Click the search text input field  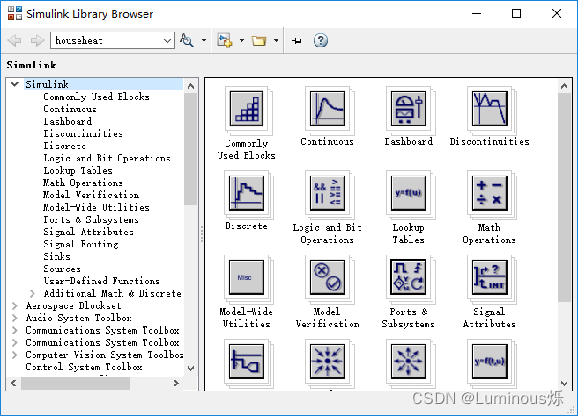[108, 40]
